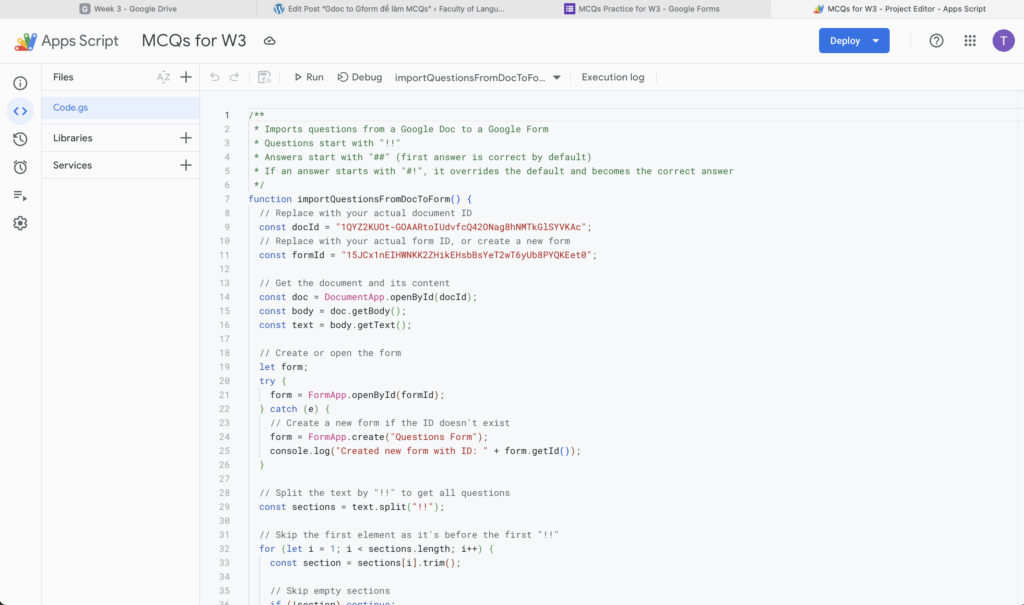Viewport: 1024px width, 605px height.
Task: Open Project Settings gear icon
Action: point(20,223)
